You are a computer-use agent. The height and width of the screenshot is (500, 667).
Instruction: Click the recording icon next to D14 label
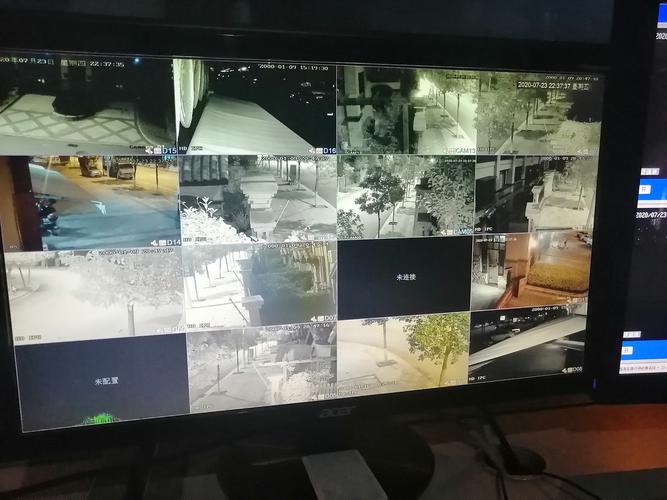coord(162,243)
